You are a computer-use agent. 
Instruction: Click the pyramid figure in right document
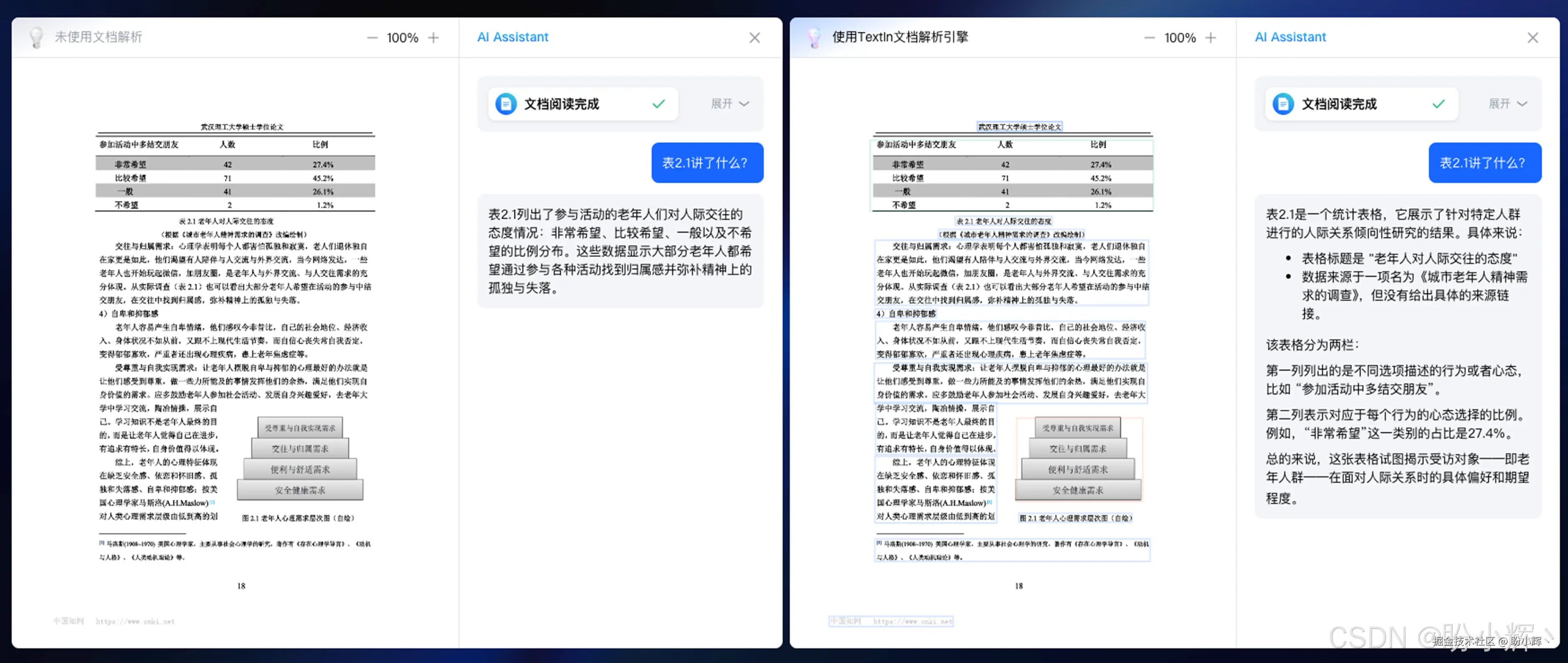click(x=1078, y=460)
